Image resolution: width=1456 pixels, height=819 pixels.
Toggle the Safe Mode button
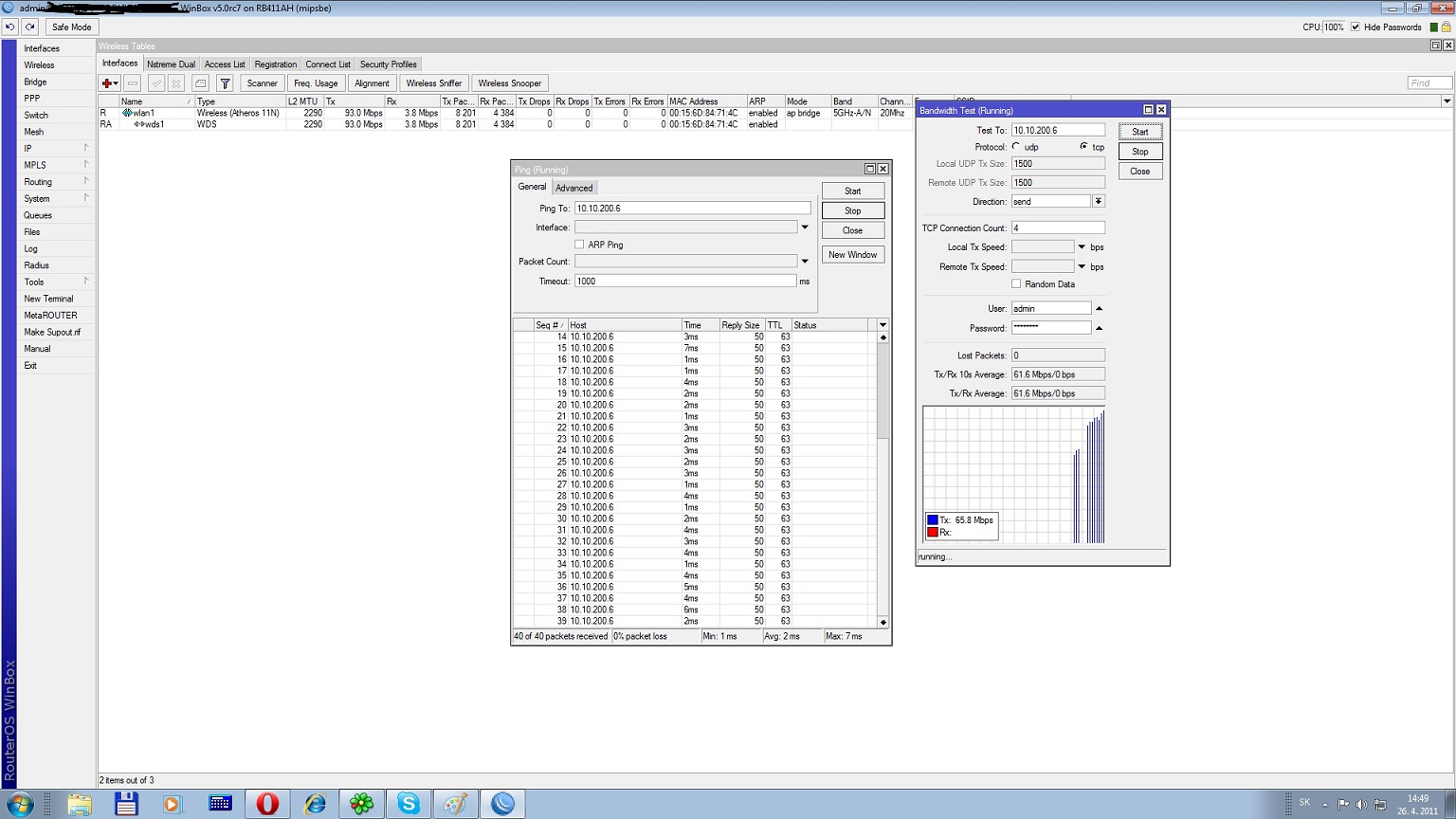pos(71,27)
